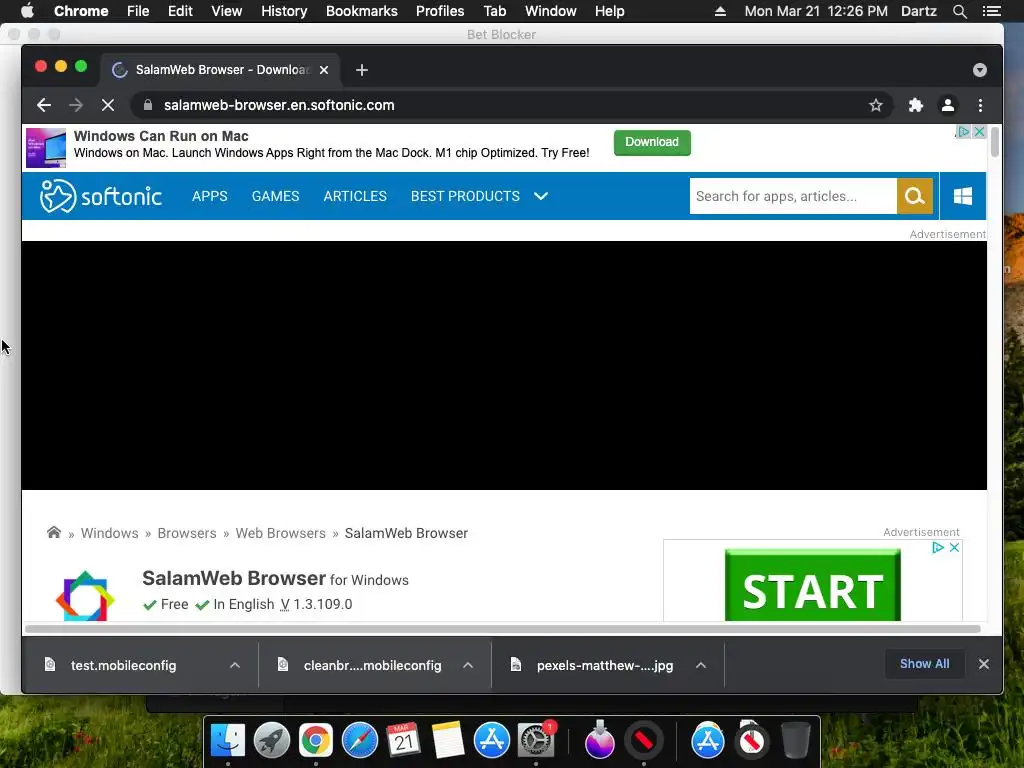Click the green Download ad button
Image resolution: width=1024 pixels, height=768 pixels.
coord(652,142)
